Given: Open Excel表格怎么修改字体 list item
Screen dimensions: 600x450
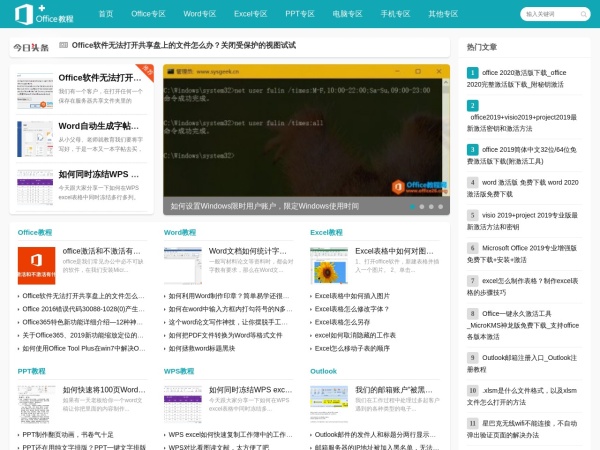Looking at the screenshot, I should pos(352,309).
